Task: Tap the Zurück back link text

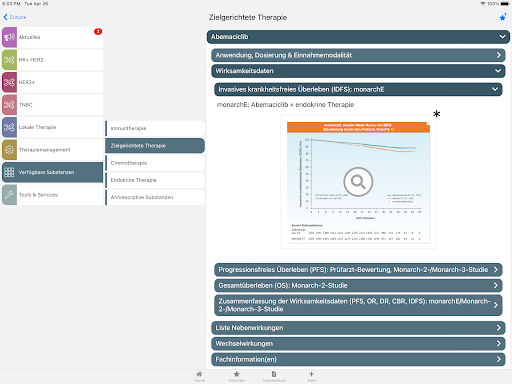Action: tap(18, 17)
